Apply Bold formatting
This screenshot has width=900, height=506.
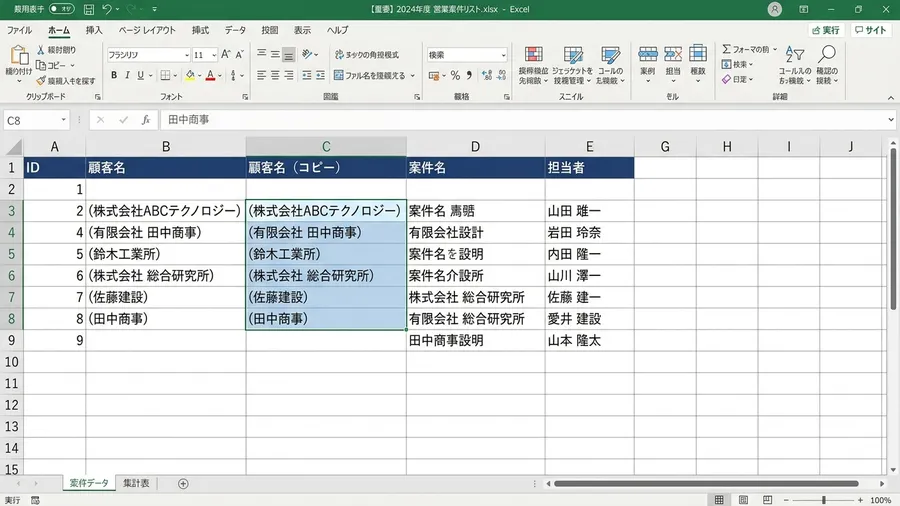pos(114,75)
